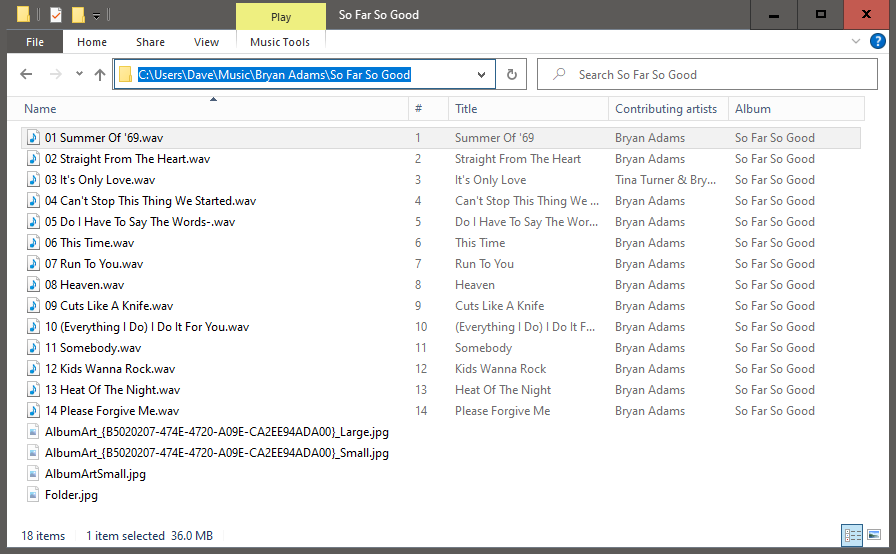Open the View ribbon tab

tap(206, 42)
